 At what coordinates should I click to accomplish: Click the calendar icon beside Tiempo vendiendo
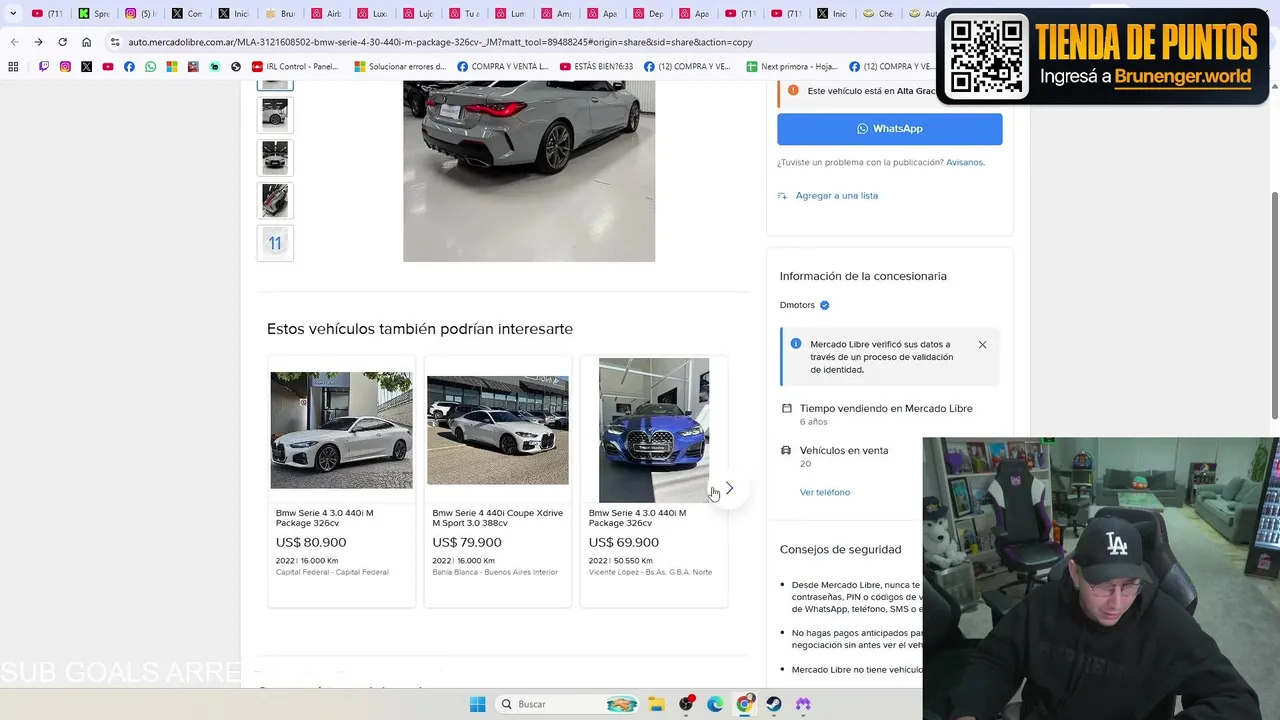tap(787, 408)
